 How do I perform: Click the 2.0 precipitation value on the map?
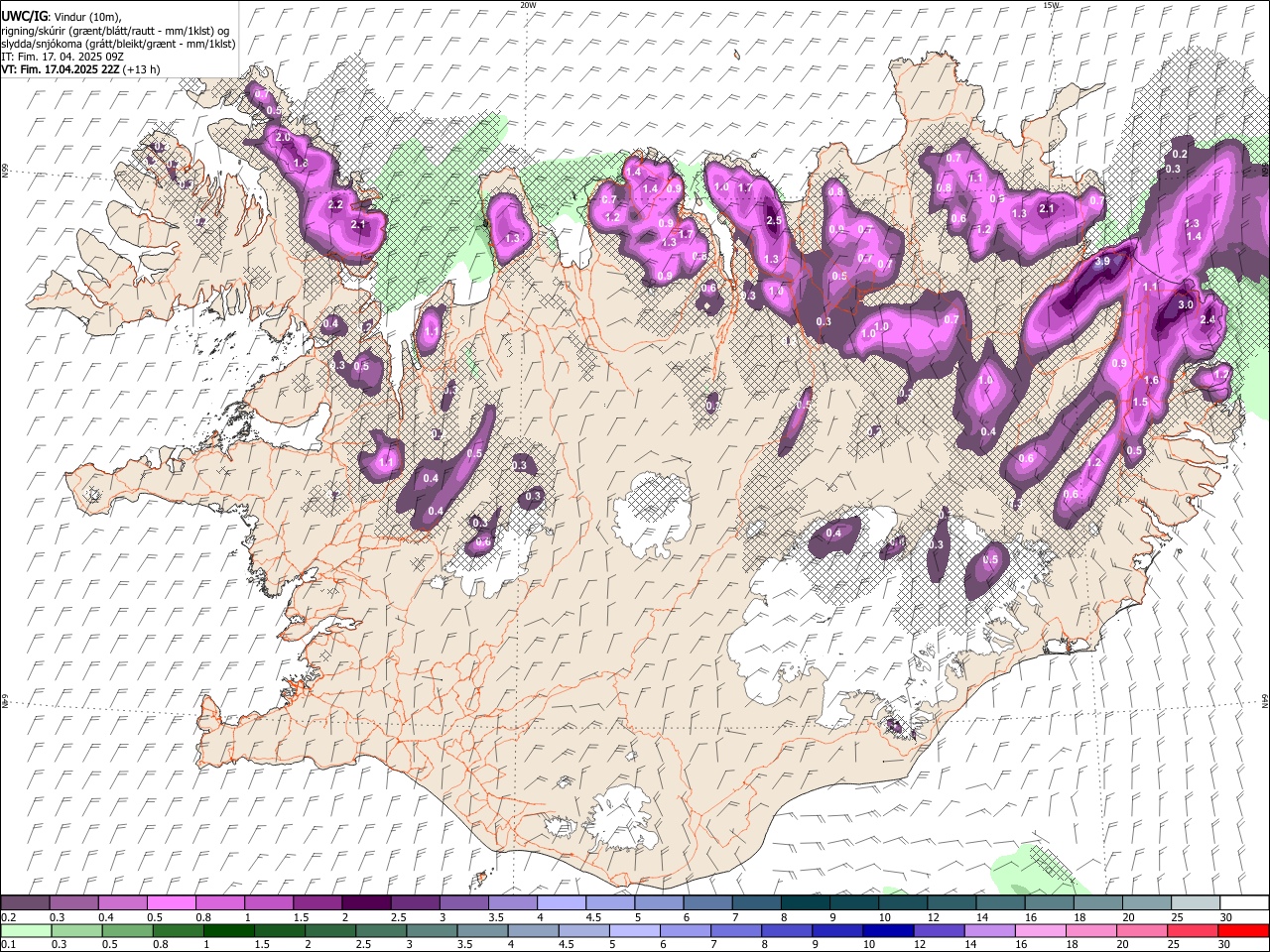click(283, 137)
